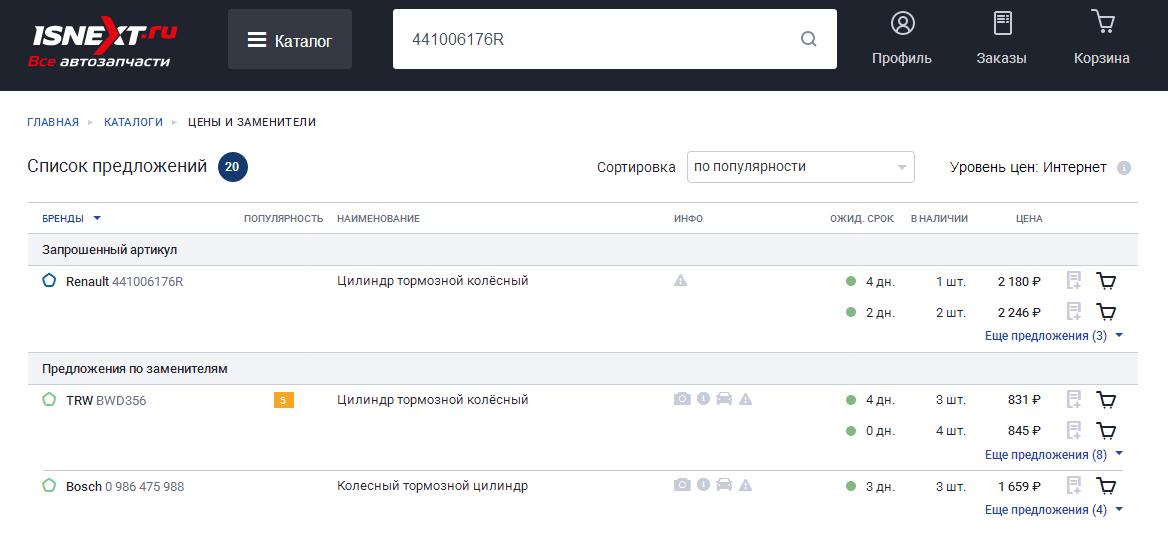Add the 2 246 ₽ offer to list

pyautogui.click(x=1073, y=311)
